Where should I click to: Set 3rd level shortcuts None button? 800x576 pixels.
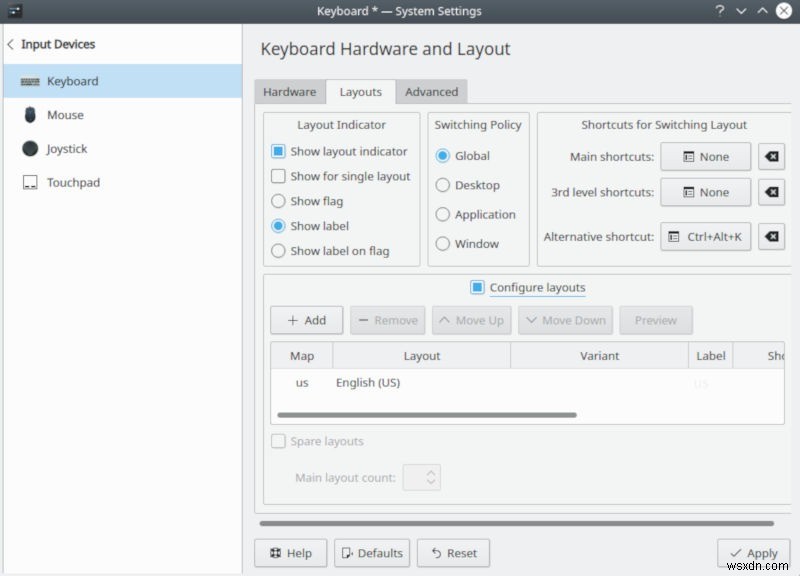pos(706,192)
